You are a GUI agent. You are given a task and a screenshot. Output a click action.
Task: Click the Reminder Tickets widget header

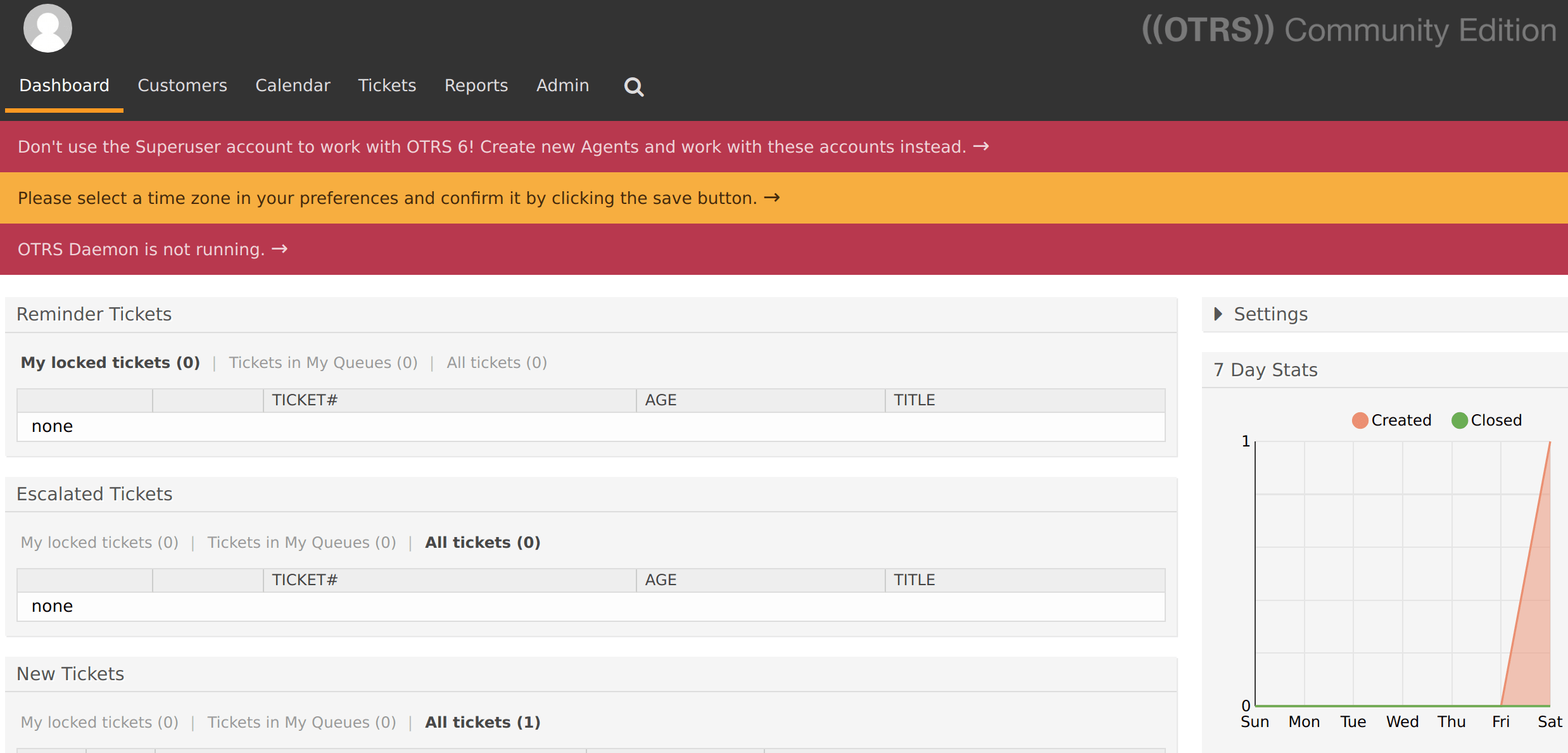click(591, 315)
